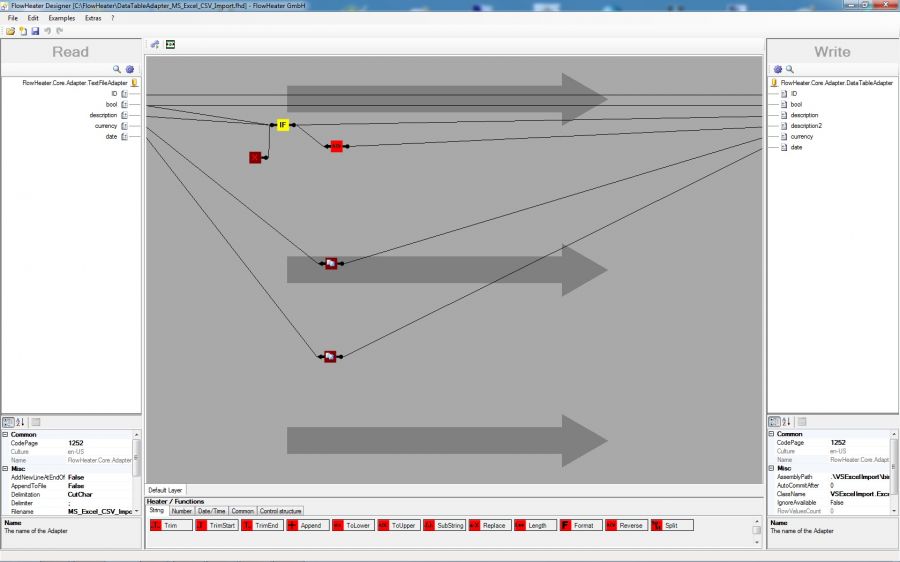
Task: Click the description field icon in Read panel
Action: pos(124,115)
